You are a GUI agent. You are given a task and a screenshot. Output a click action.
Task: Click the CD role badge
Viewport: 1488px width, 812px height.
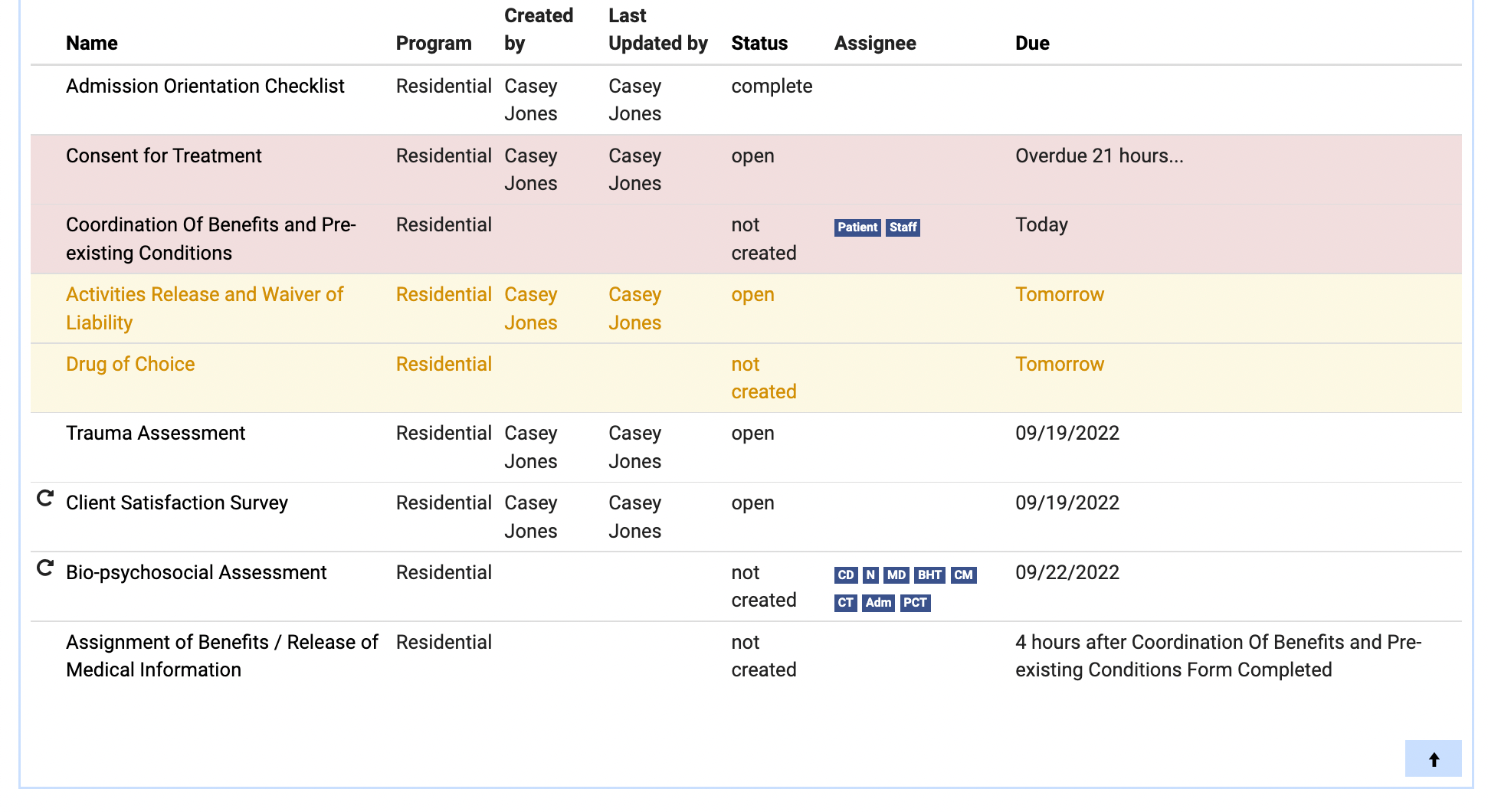[846, 575]
